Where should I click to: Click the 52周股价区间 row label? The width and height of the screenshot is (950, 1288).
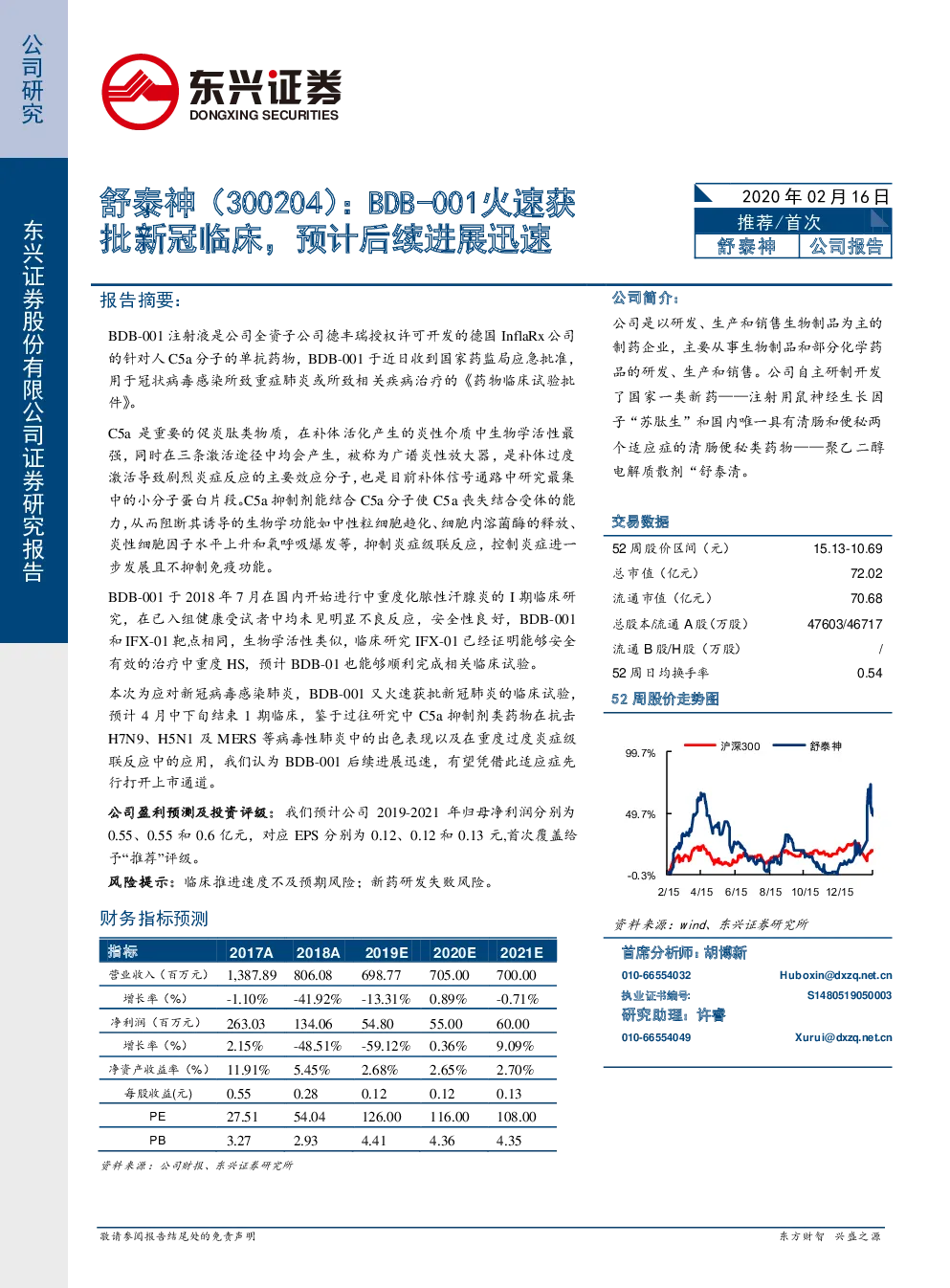pyautogui.click(x=671, y=549)
